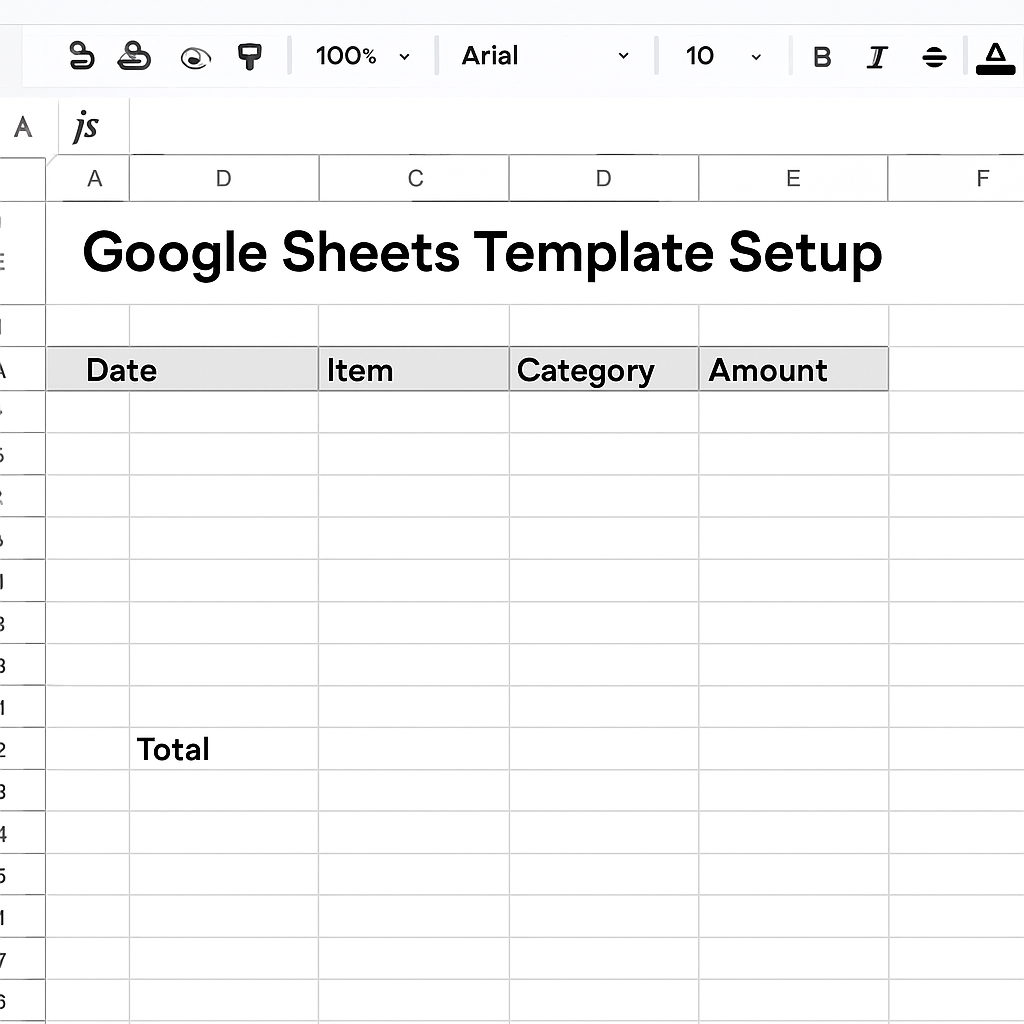
Task: Select all cells using the corner box
Action: 23,178
